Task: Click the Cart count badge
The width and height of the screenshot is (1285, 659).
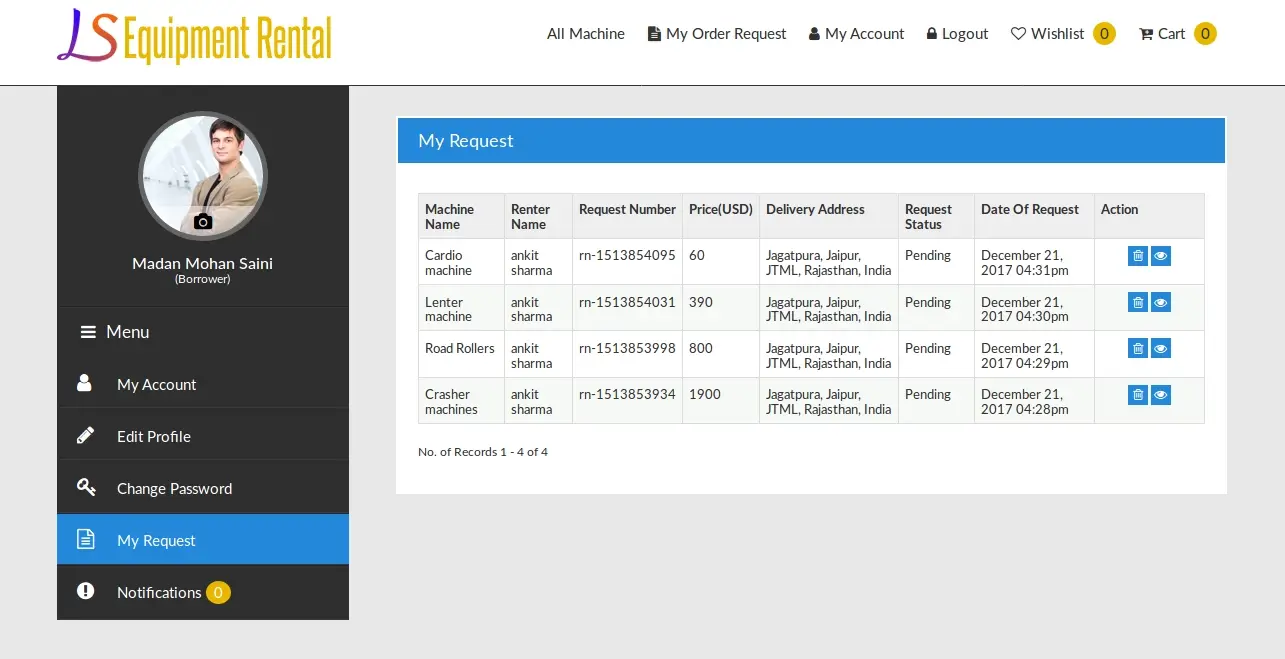Action: click(x=1205, y=34)
